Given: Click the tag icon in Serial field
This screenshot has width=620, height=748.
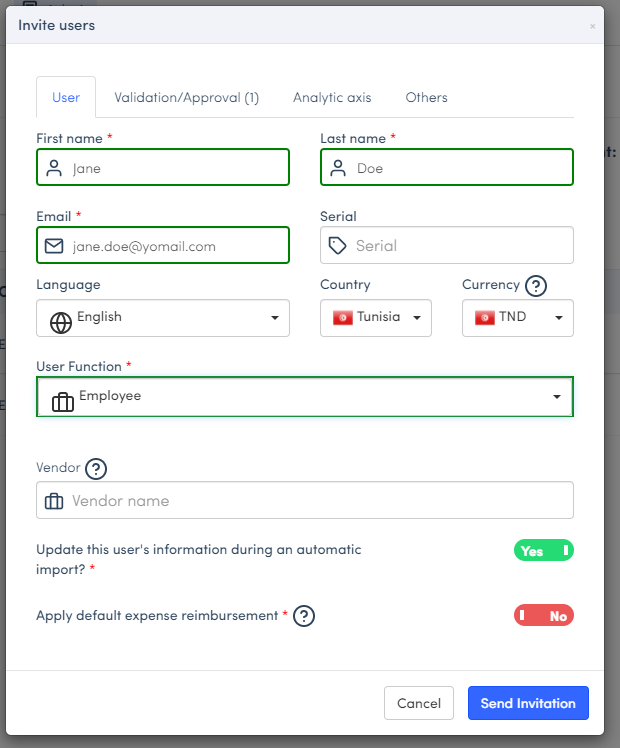Looking at the screenshot, I should (338, 246).
